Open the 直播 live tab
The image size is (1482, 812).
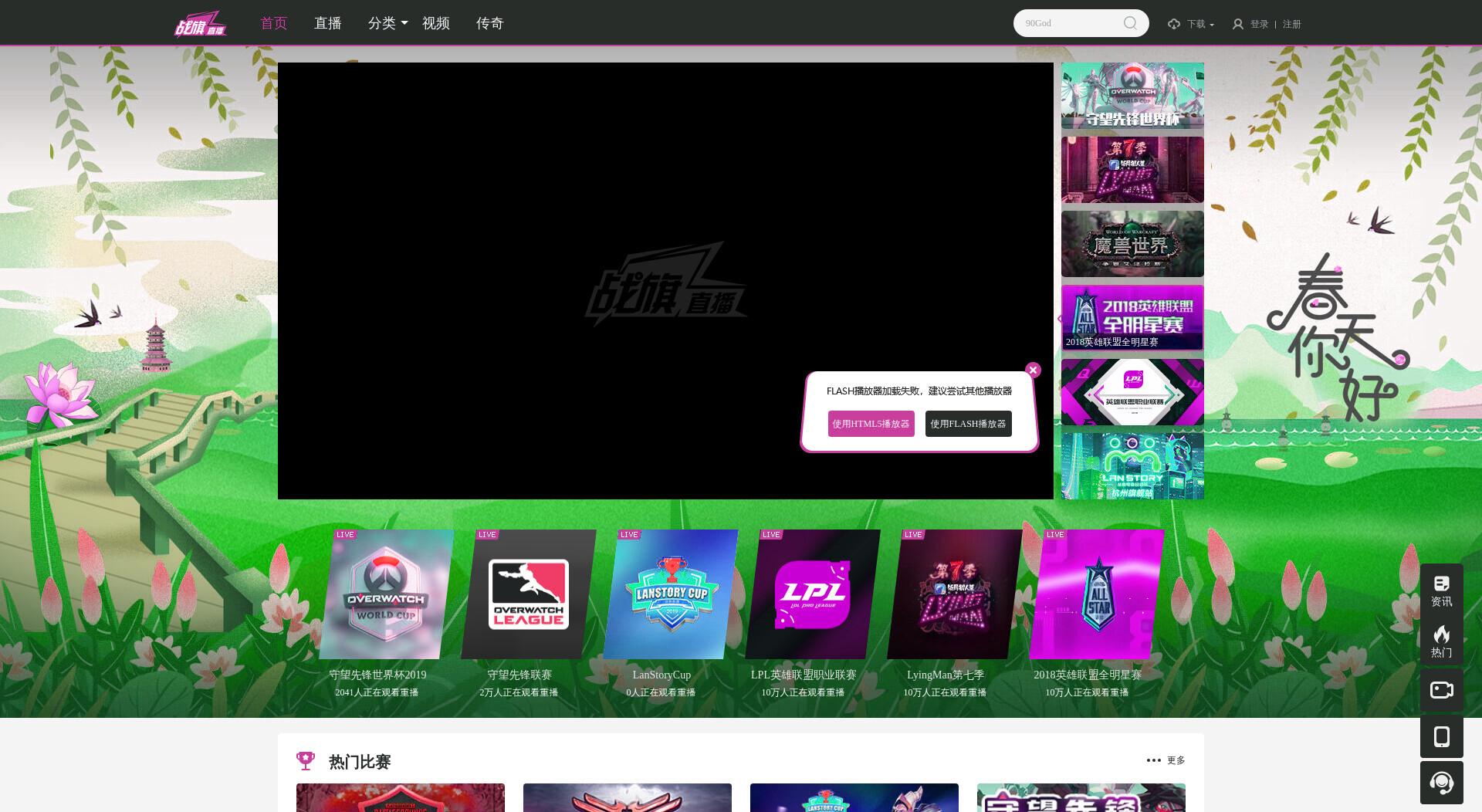pos(328,23)
